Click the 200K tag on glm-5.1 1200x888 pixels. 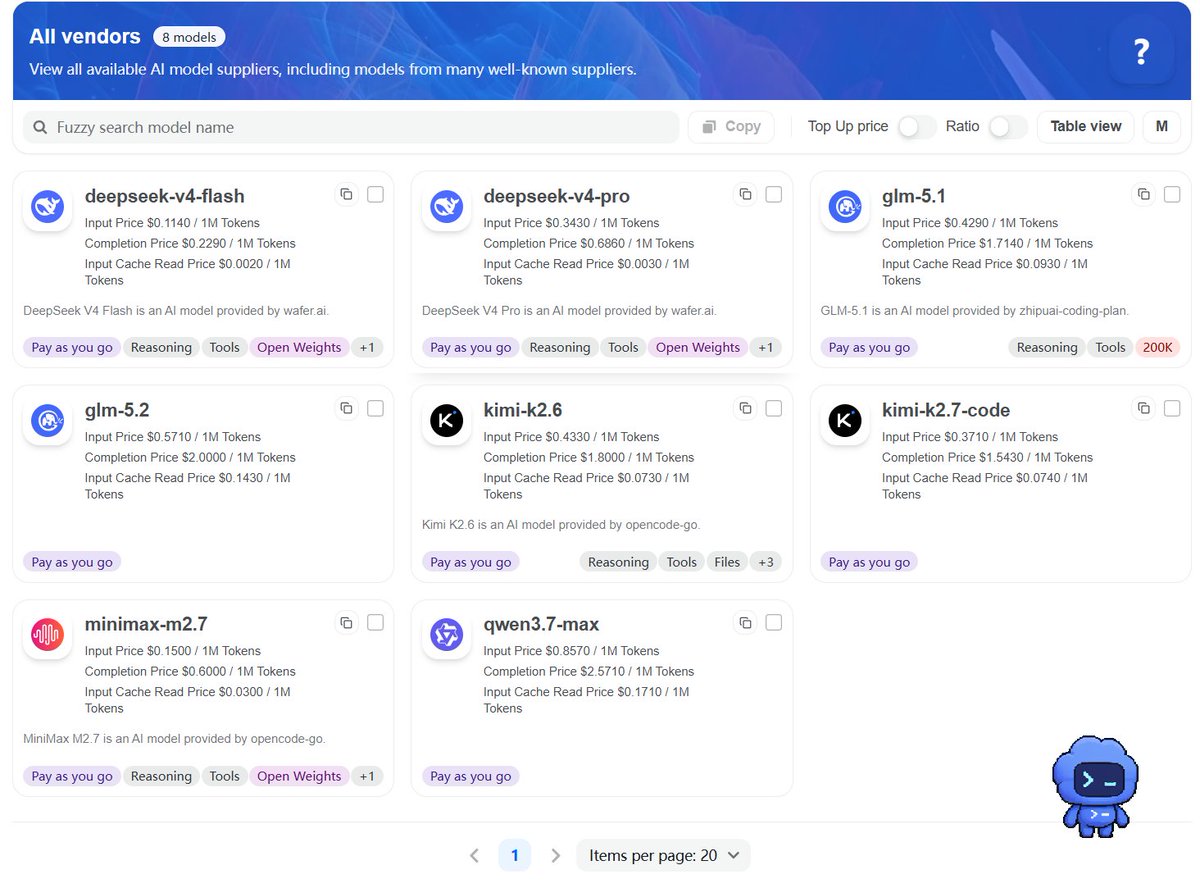[1158, 348]
